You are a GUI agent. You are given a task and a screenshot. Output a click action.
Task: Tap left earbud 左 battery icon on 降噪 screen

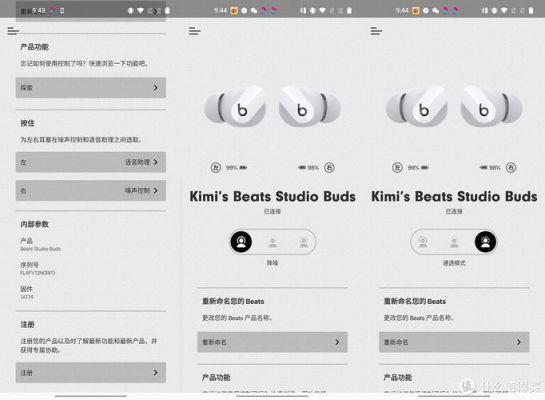click(216, 168)
